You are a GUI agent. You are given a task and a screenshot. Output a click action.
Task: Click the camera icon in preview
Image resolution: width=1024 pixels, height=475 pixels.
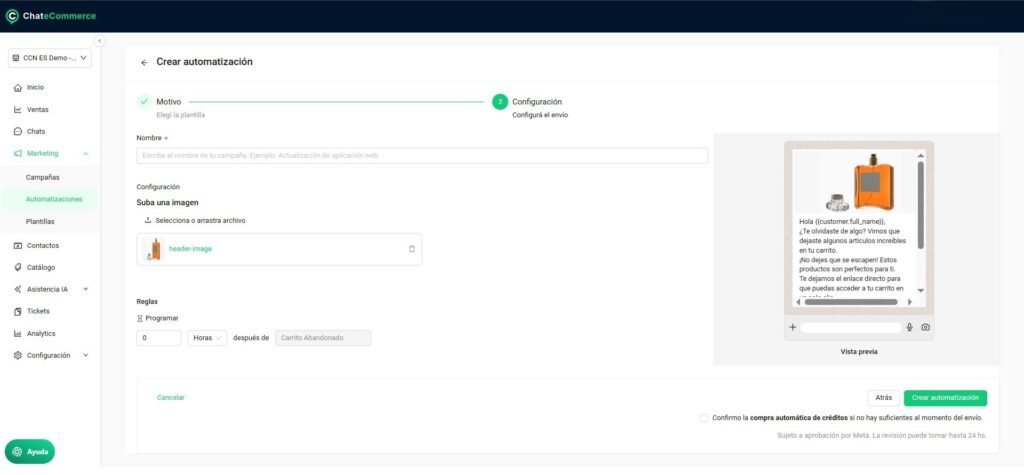925,327
